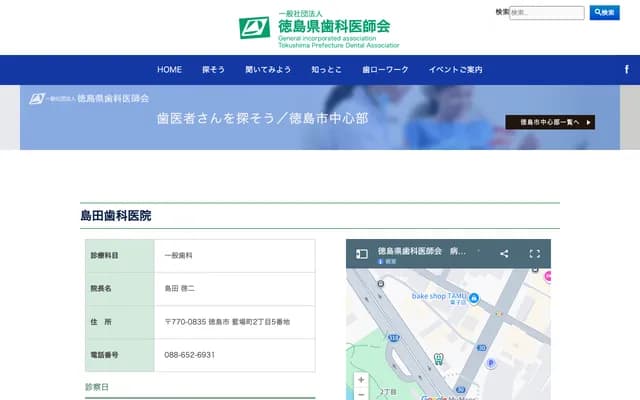The image size is (640, 400).
Task: Click the 一般歯科 table cell
Action: tap(178, 256)
